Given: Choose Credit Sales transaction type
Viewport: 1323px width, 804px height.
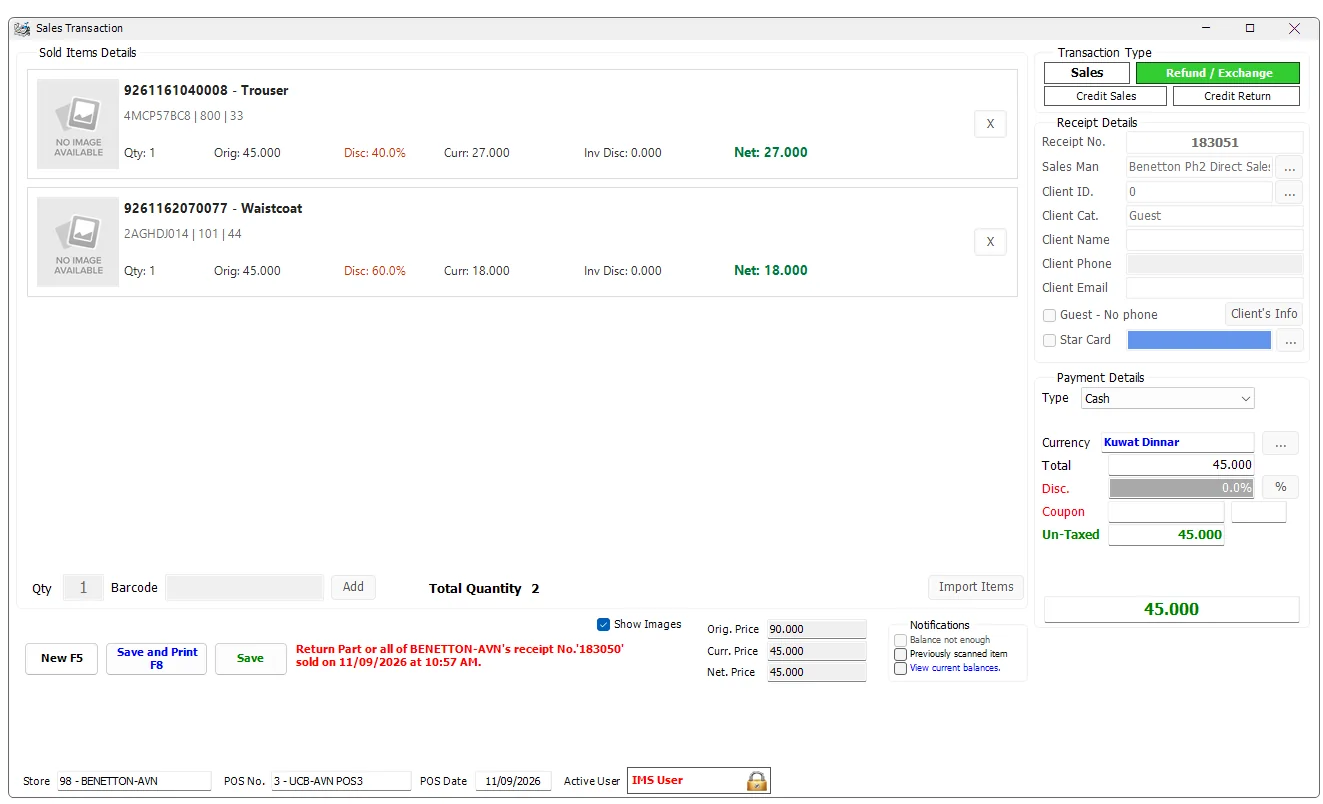Looking at the screenshot, I should [1105, 96].
